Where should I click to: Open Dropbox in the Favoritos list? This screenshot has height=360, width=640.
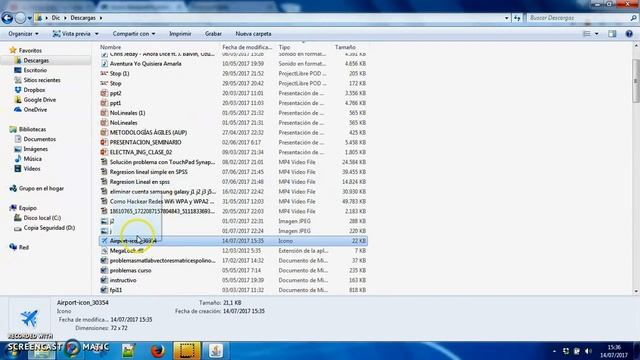tap(34, 90)
